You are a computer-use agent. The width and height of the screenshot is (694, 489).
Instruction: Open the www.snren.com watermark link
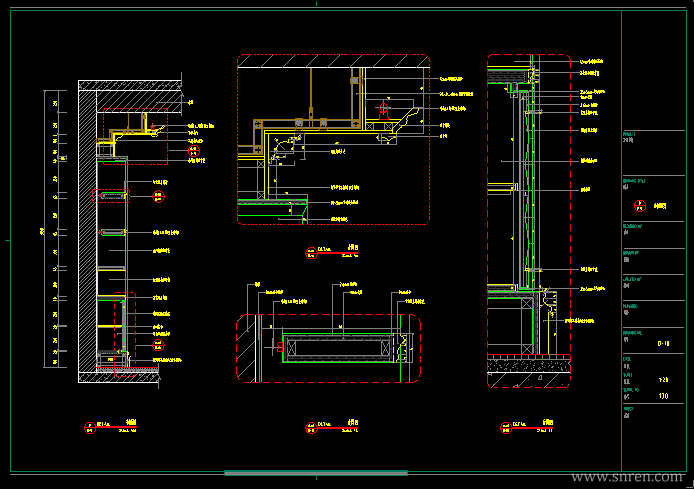pos(627,477)
